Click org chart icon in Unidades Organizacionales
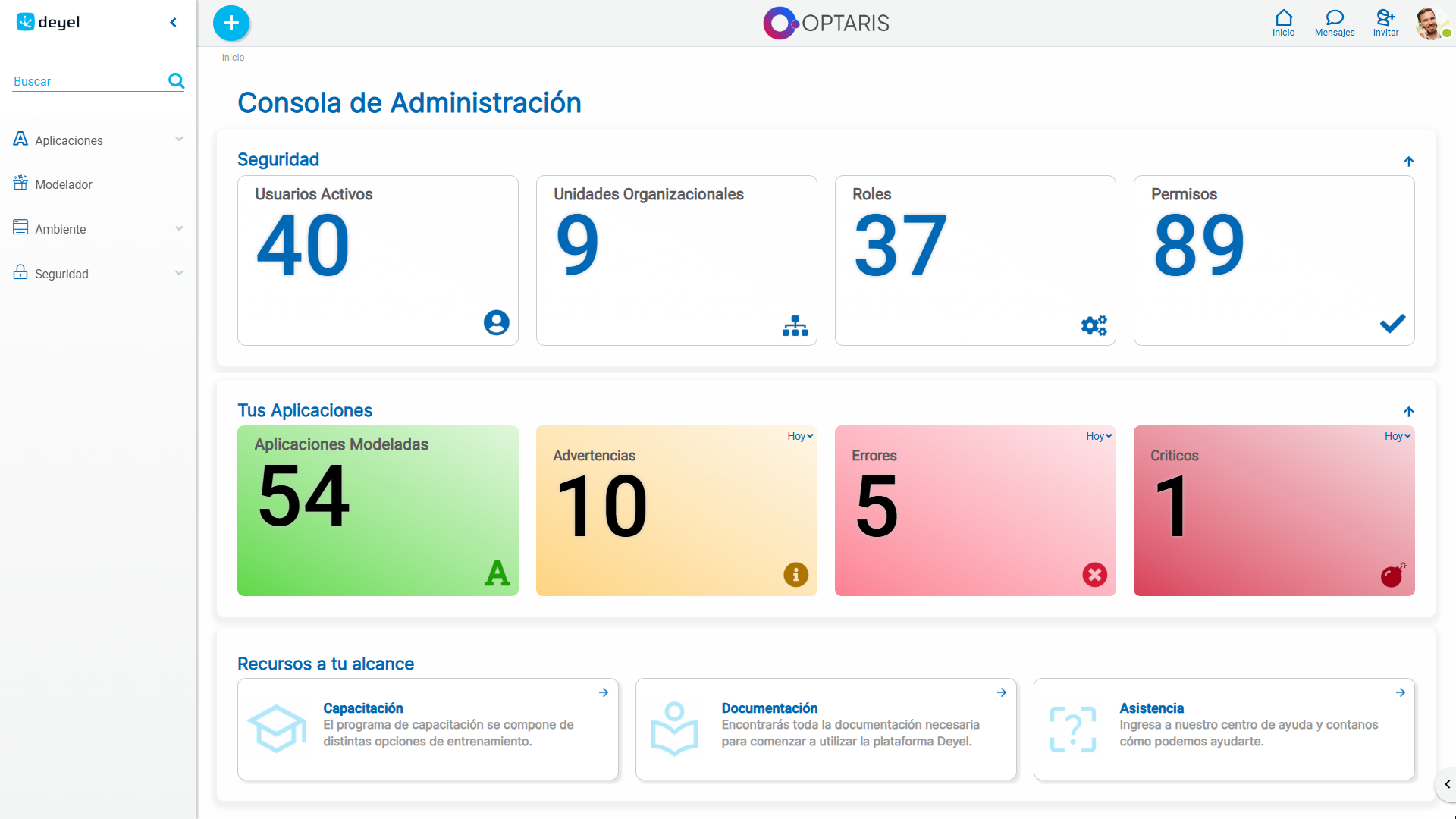The height and width of the screenshot is (819, 1456). 795,325
